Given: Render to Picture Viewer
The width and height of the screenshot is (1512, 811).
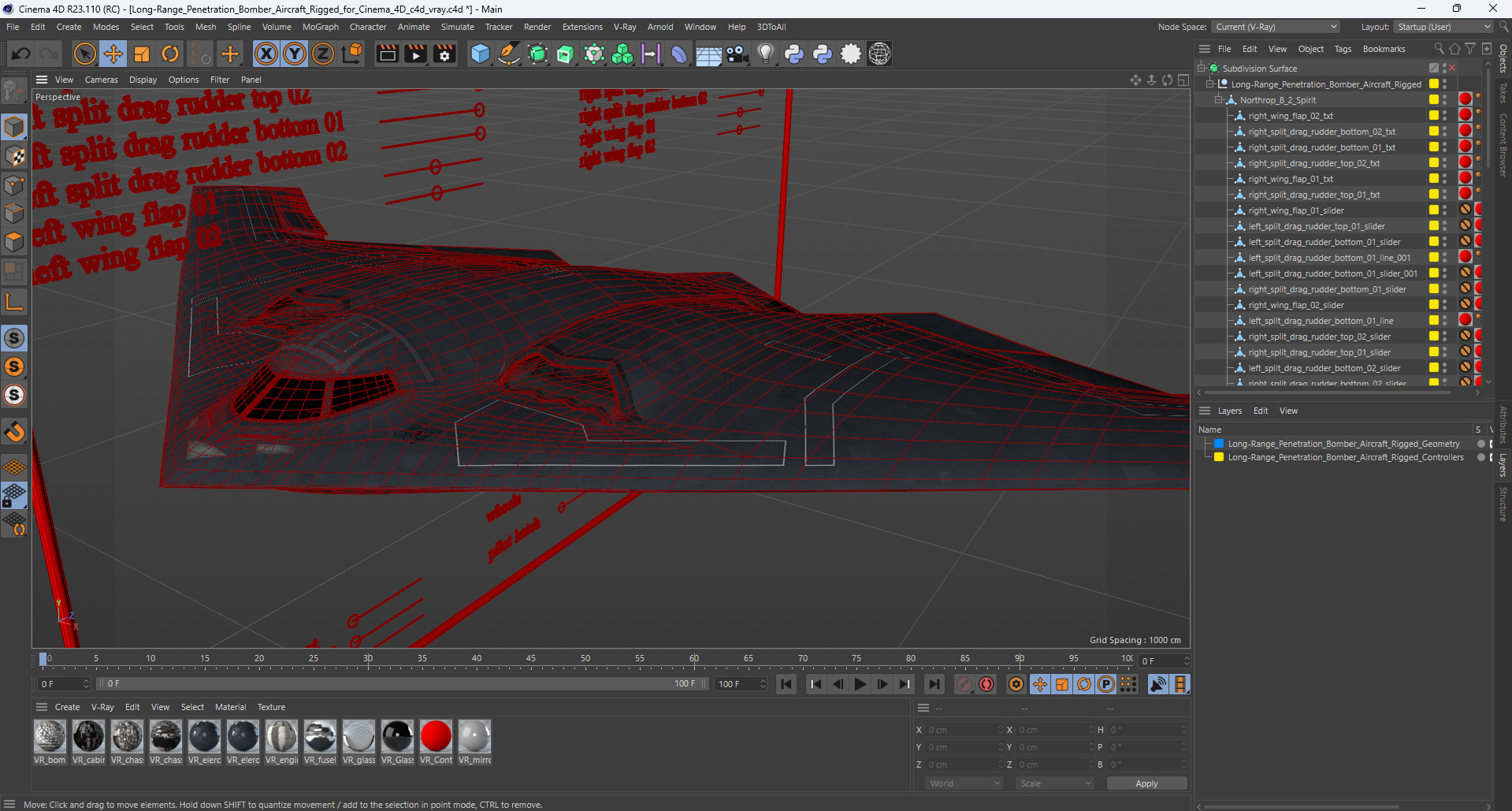Looking at the screenshot, I should [x=415, y=54].
